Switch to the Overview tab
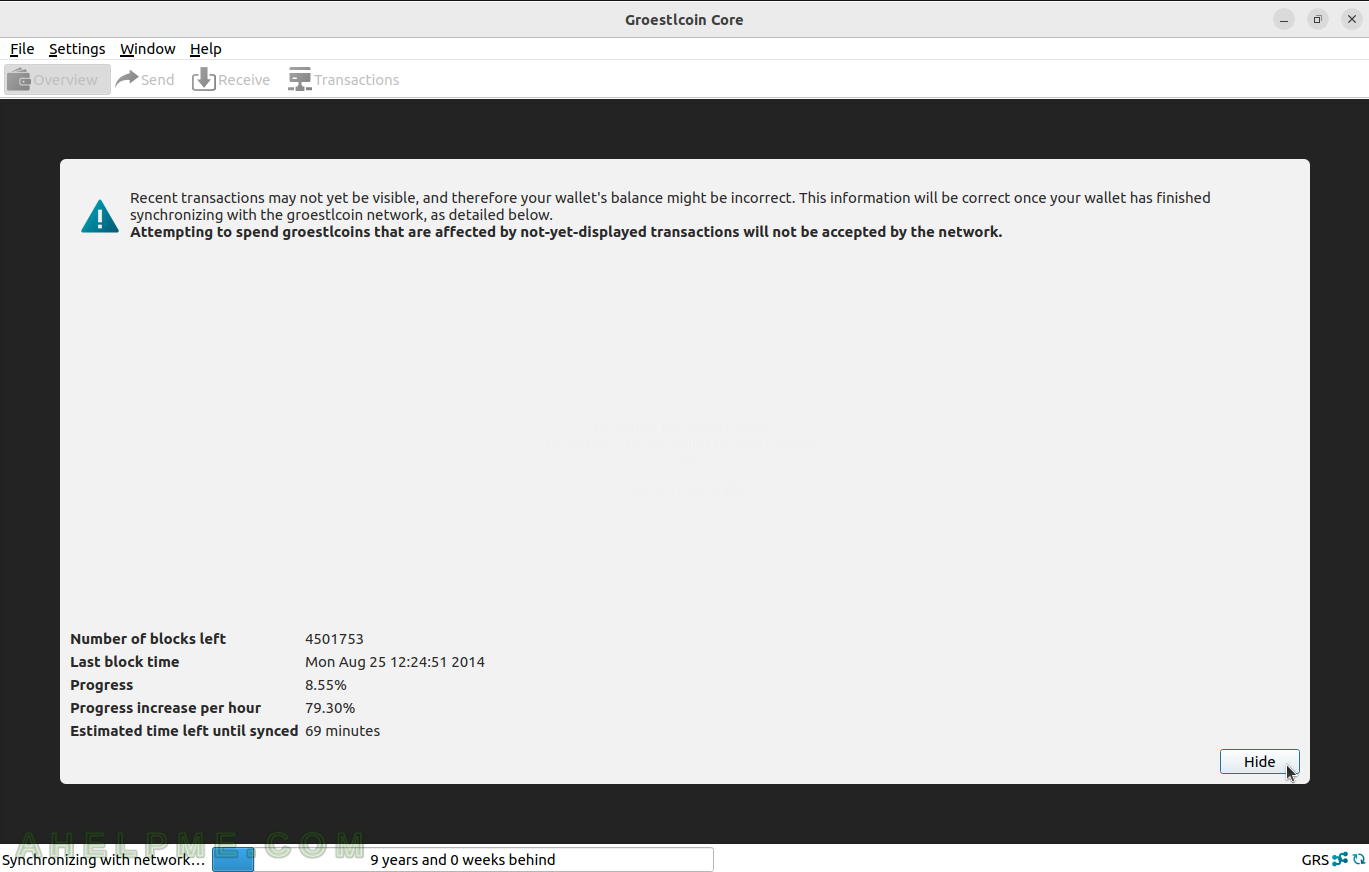This screenshot has width=1369, height=872. [x=57, y=80]
